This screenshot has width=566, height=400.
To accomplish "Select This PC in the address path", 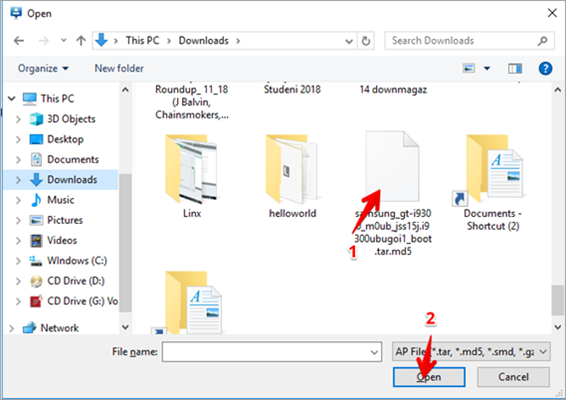I will pyautogui.click(x=142, y=40).
